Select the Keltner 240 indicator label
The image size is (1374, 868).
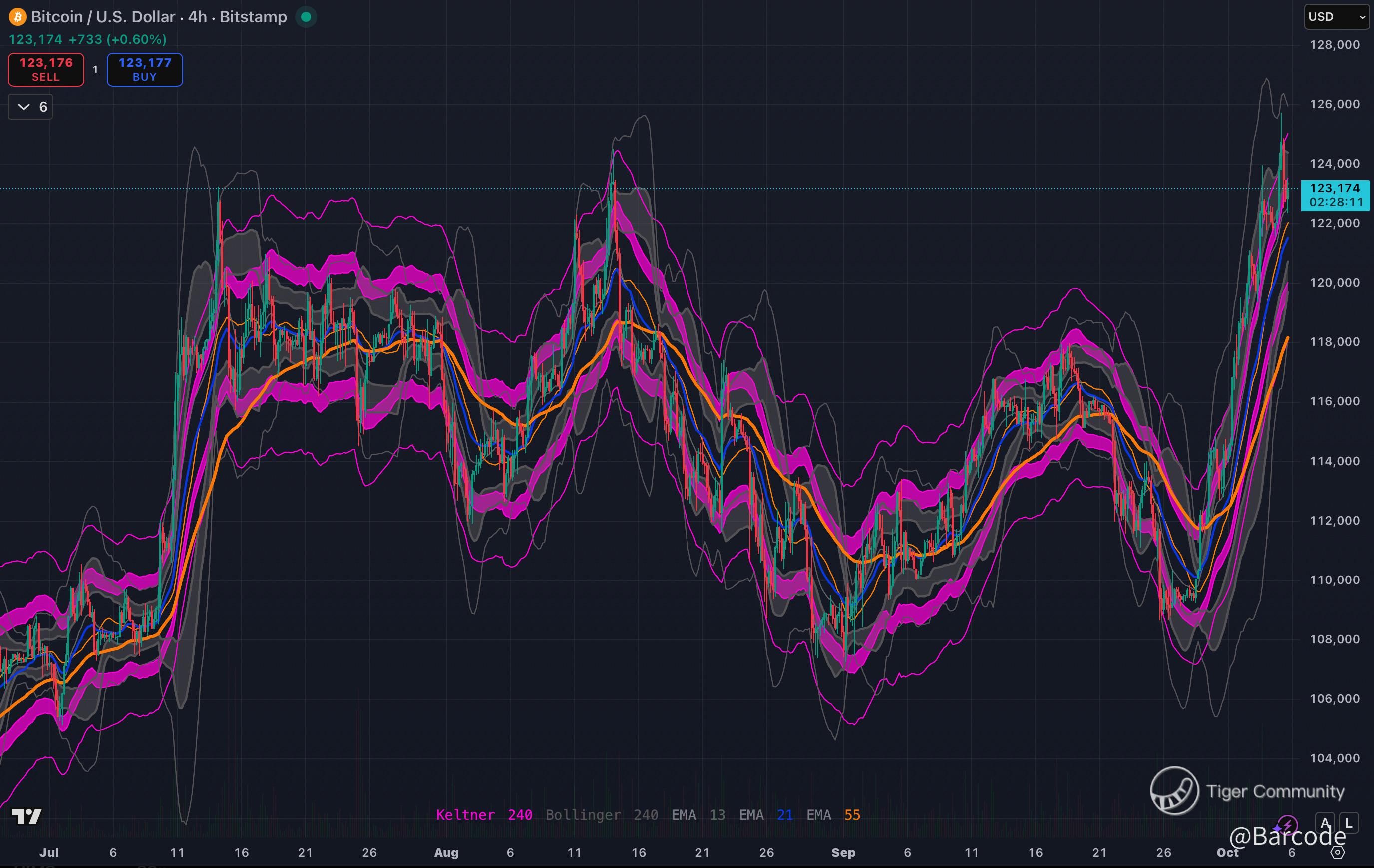484,815
